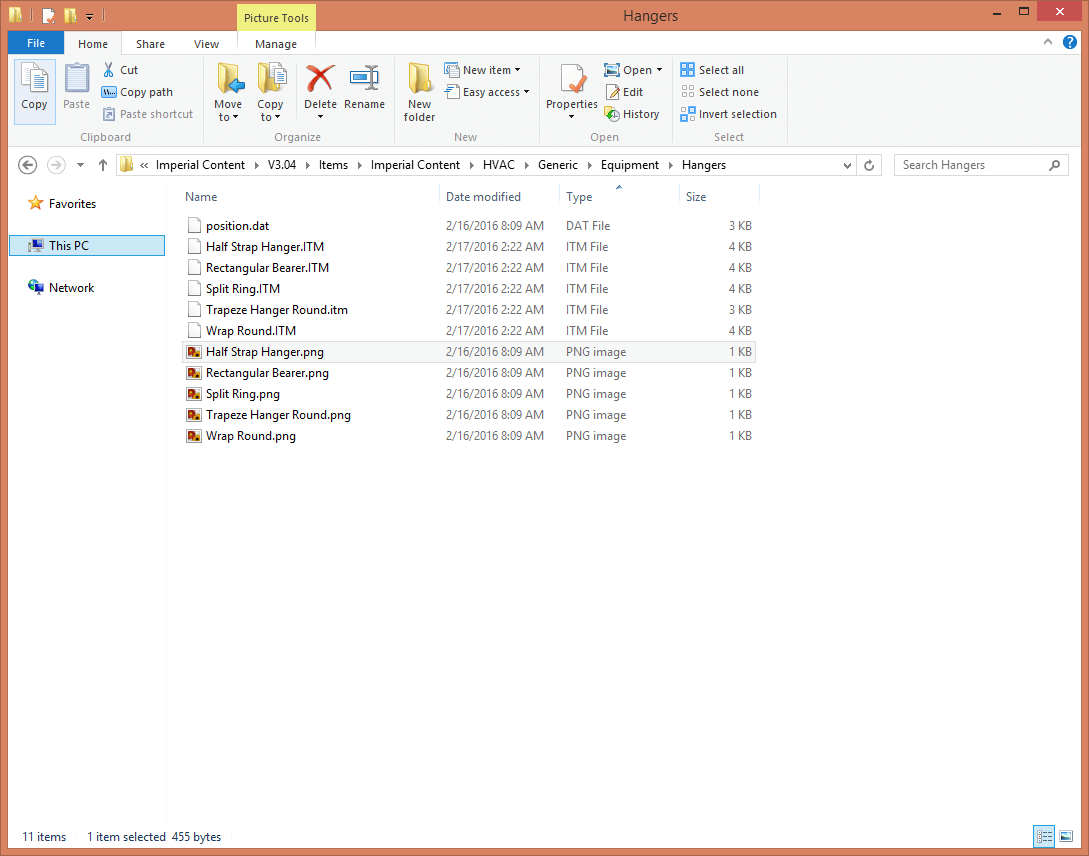Open the History option in ribbon

(x=632, y=114)
